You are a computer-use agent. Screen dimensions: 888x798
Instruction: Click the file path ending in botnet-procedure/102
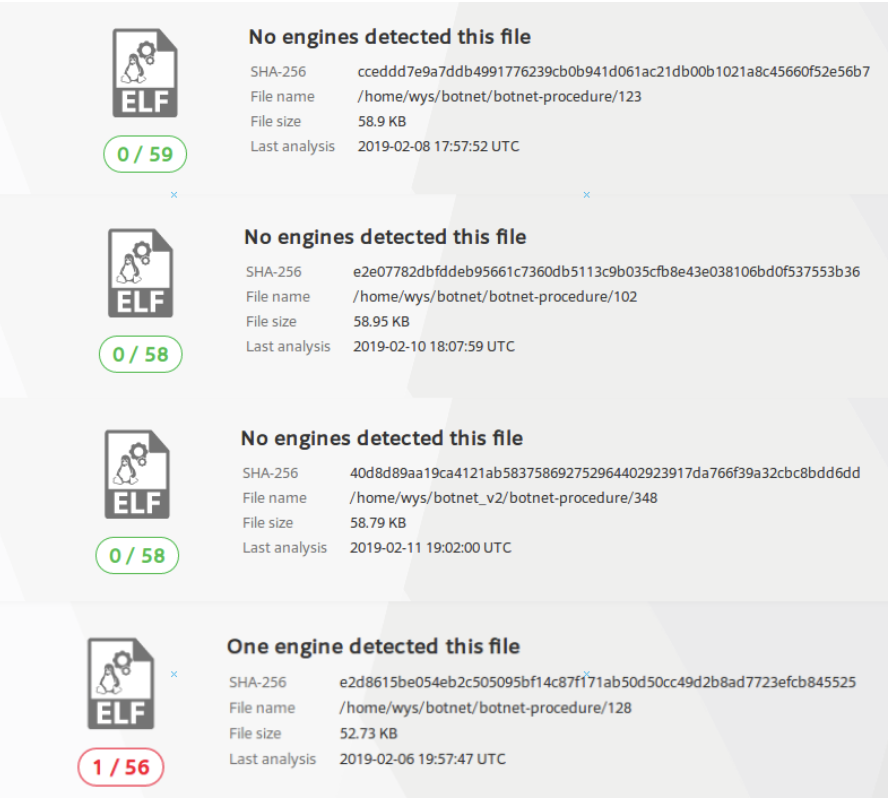point(495,296)
